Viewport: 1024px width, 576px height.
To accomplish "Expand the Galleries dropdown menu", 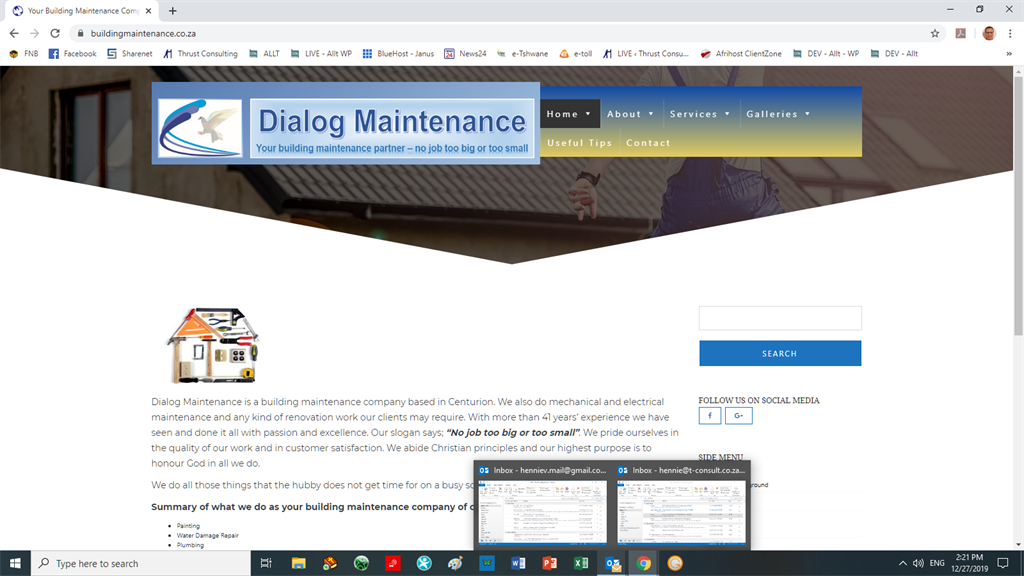I will [x=778, y=114].
